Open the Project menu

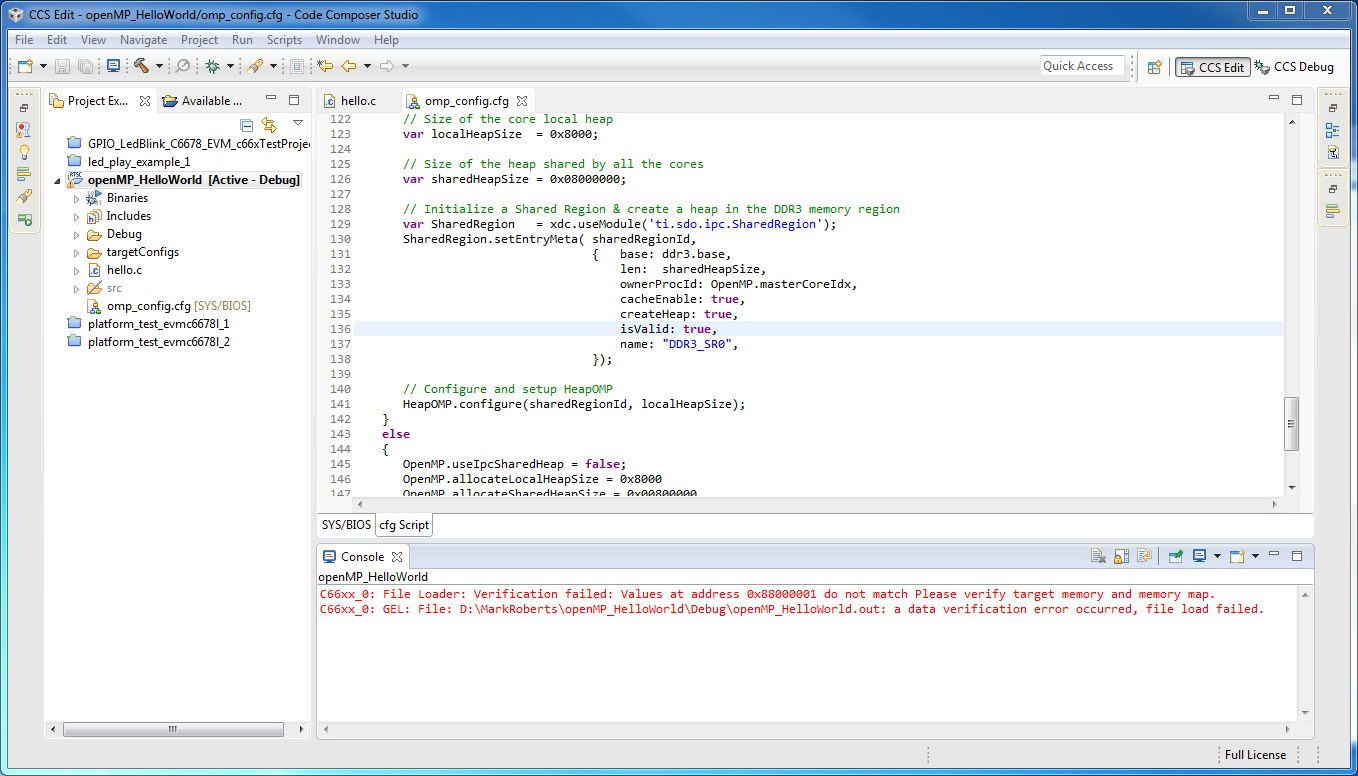199,40
